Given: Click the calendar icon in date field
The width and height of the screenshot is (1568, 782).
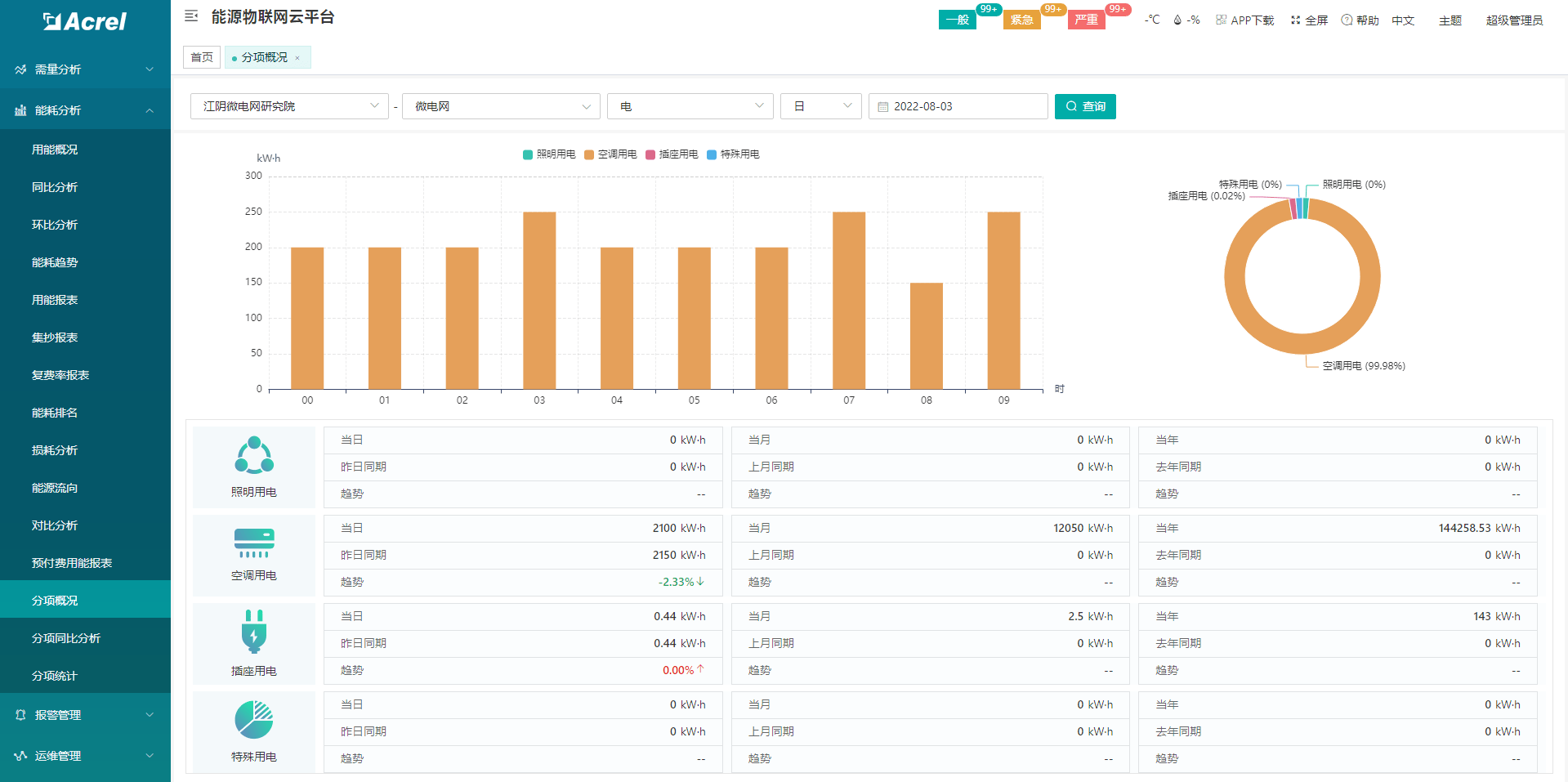Looking at the screenshot, I should point(882,107).
